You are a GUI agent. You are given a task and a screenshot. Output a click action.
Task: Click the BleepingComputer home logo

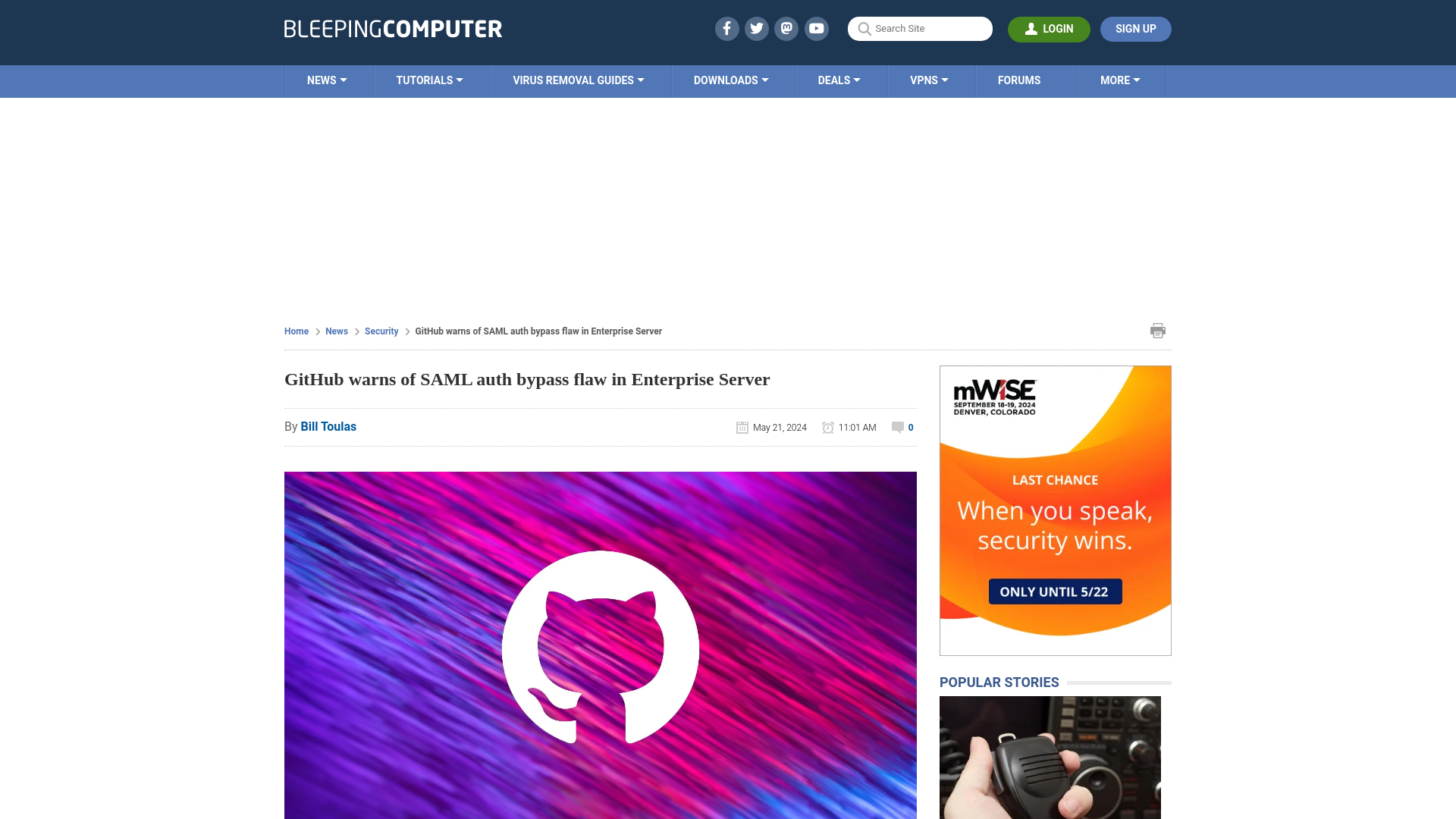[x=393, y=28]
